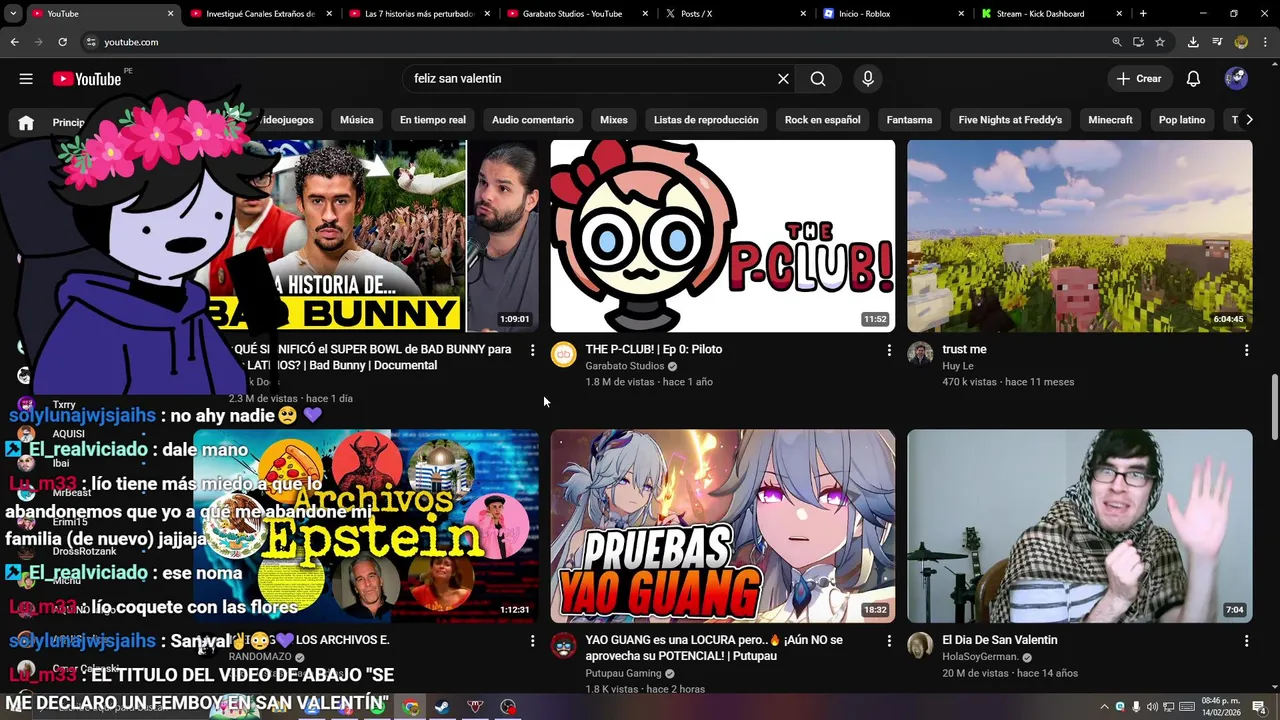Open more options for Archivos Epstein video

point(532,641)
